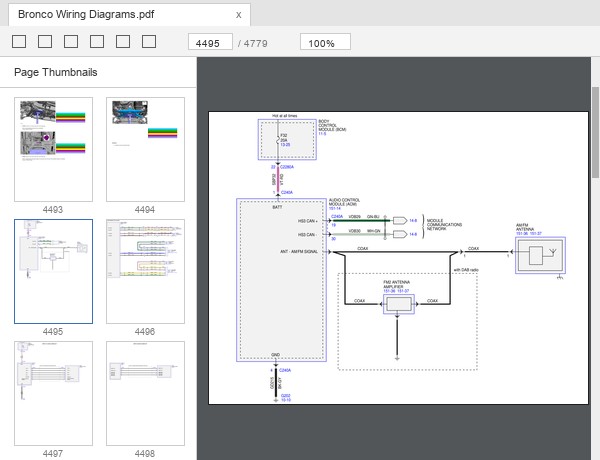Click the WH-GN wire color label

[374, 231]
